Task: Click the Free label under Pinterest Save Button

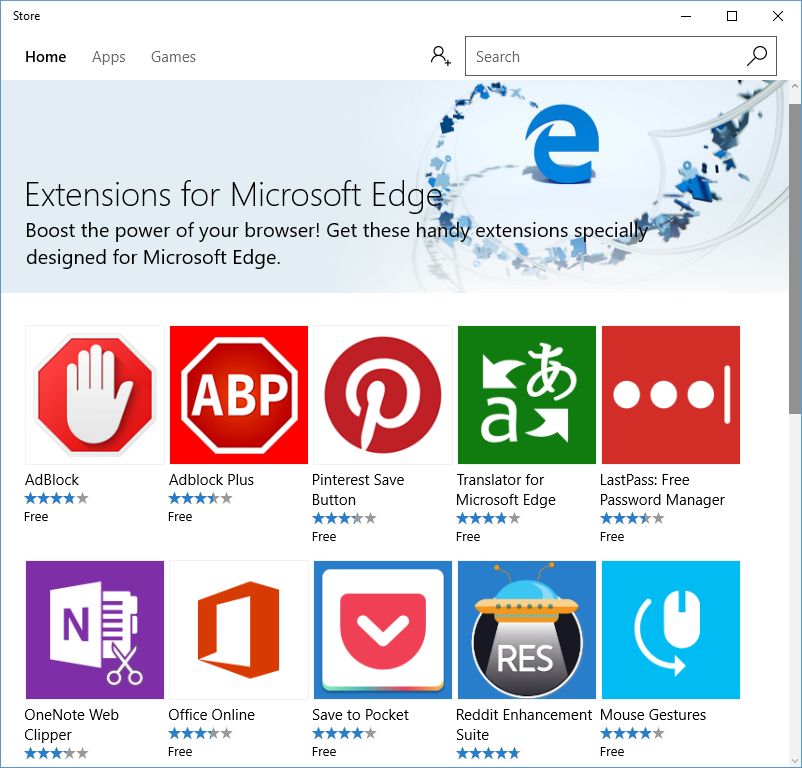Action: 324,536
